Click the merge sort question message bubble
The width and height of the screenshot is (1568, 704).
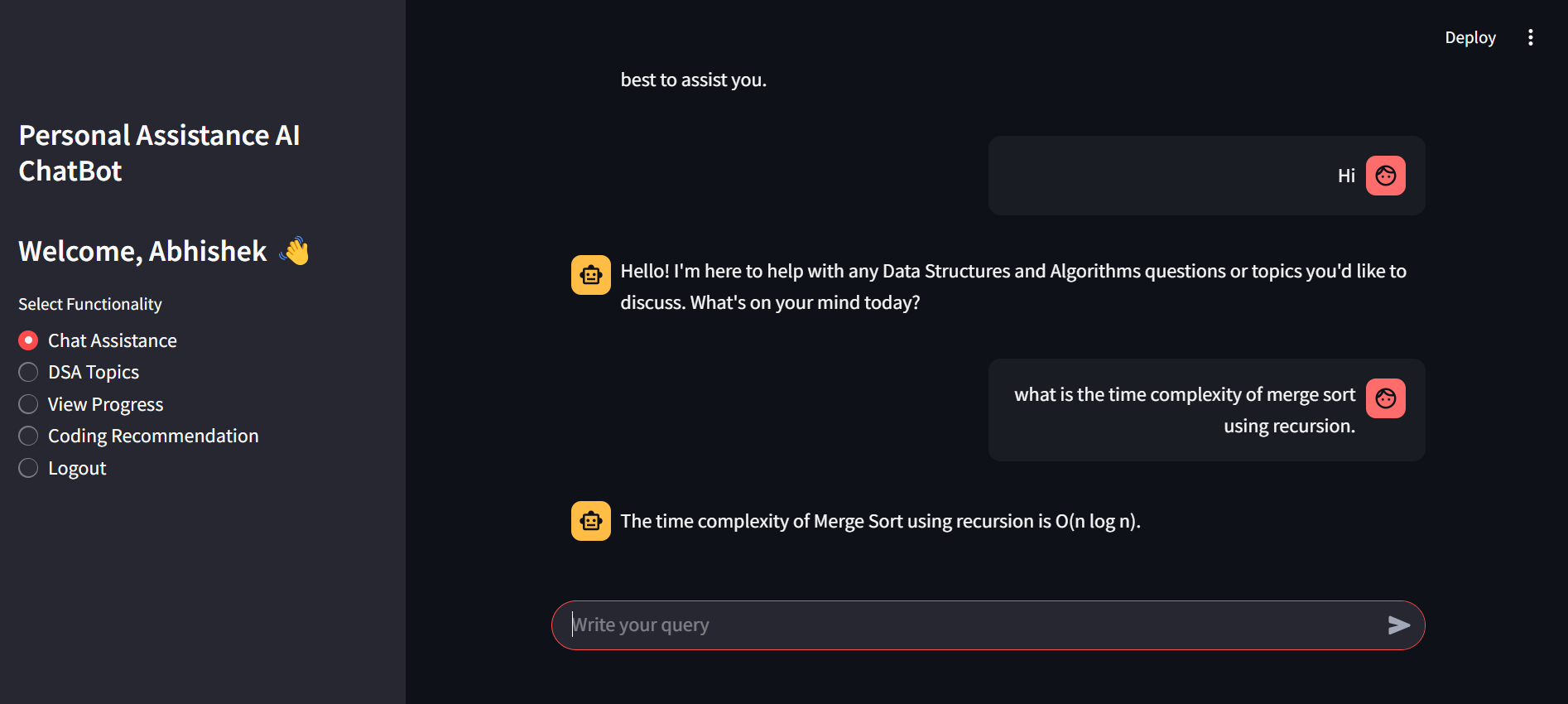pyautogui.click(x=1206, y=410)
